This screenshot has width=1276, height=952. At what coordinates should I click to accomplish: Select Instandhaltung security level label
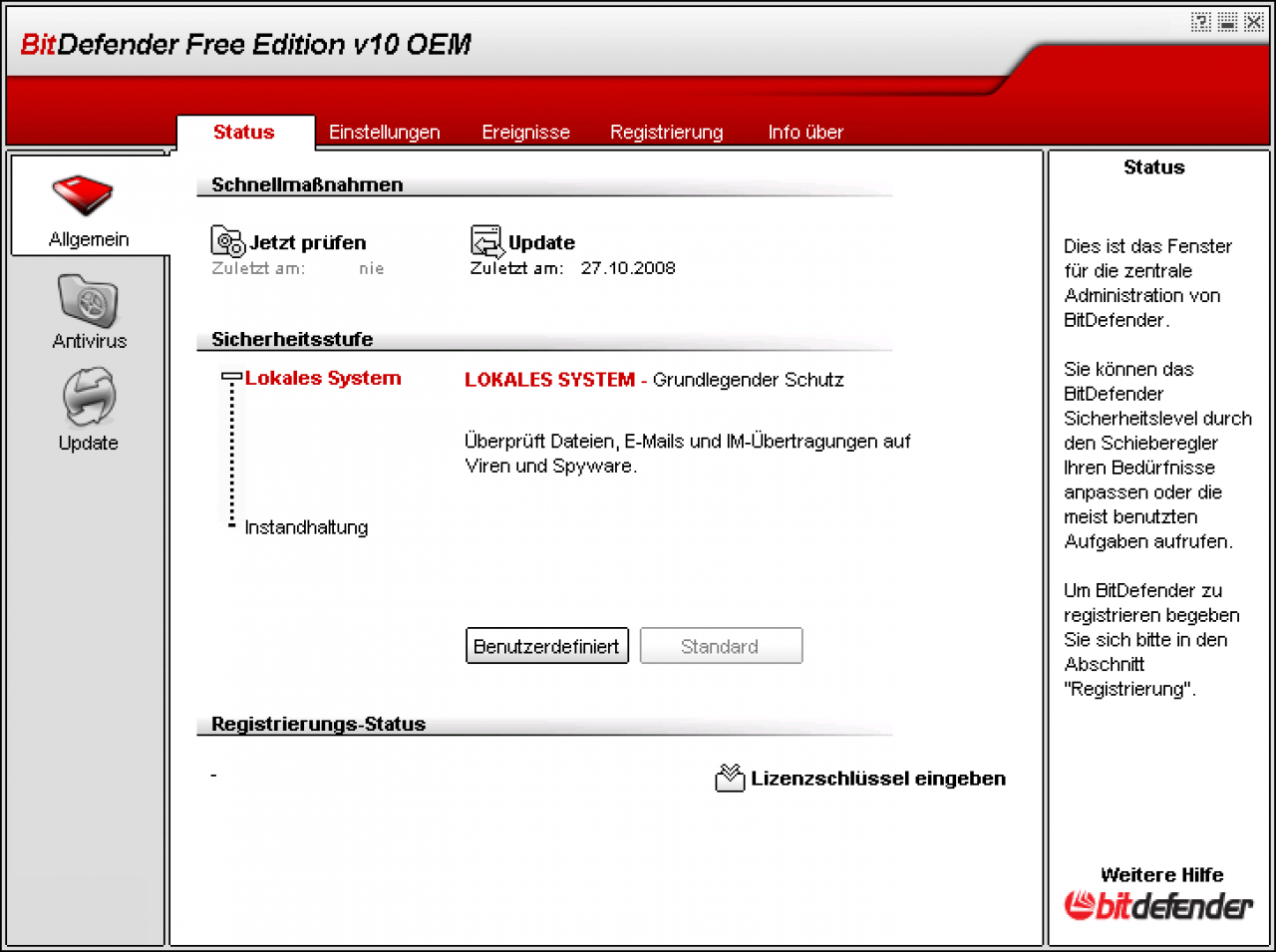click(x=306, y=527)
